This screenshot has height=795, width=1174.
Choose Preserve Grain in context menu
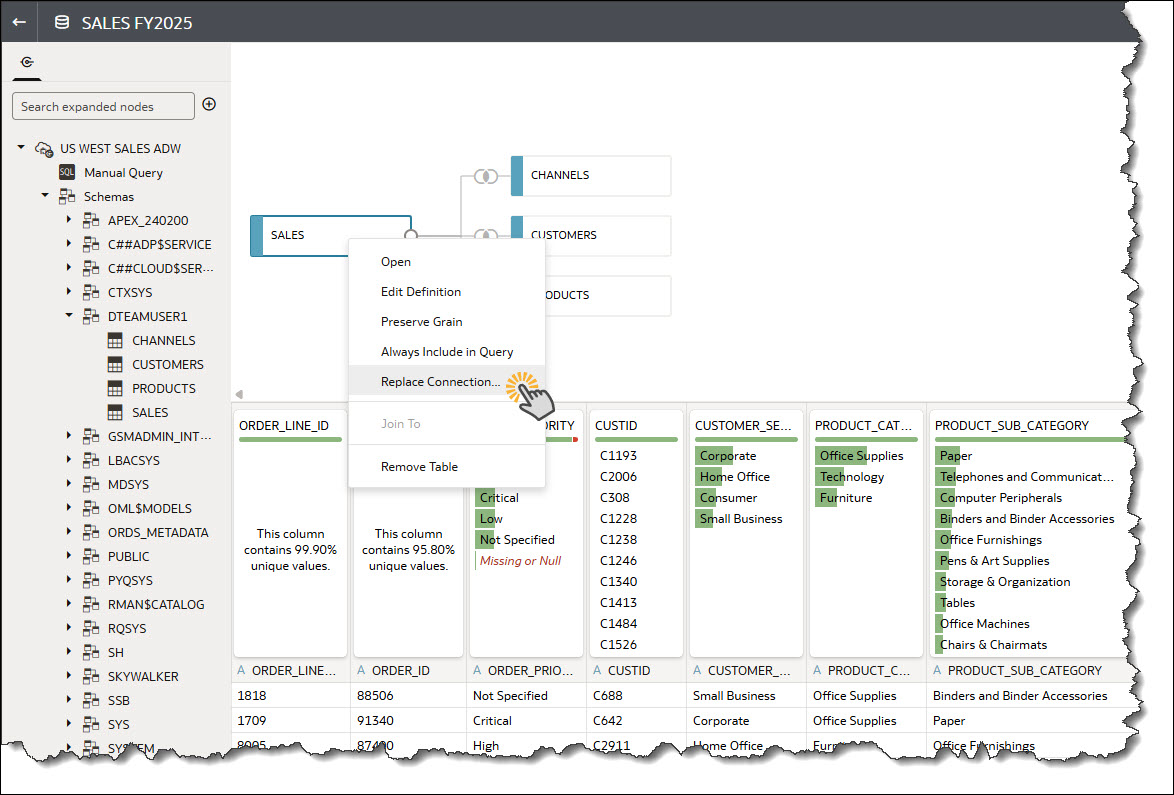446,322
